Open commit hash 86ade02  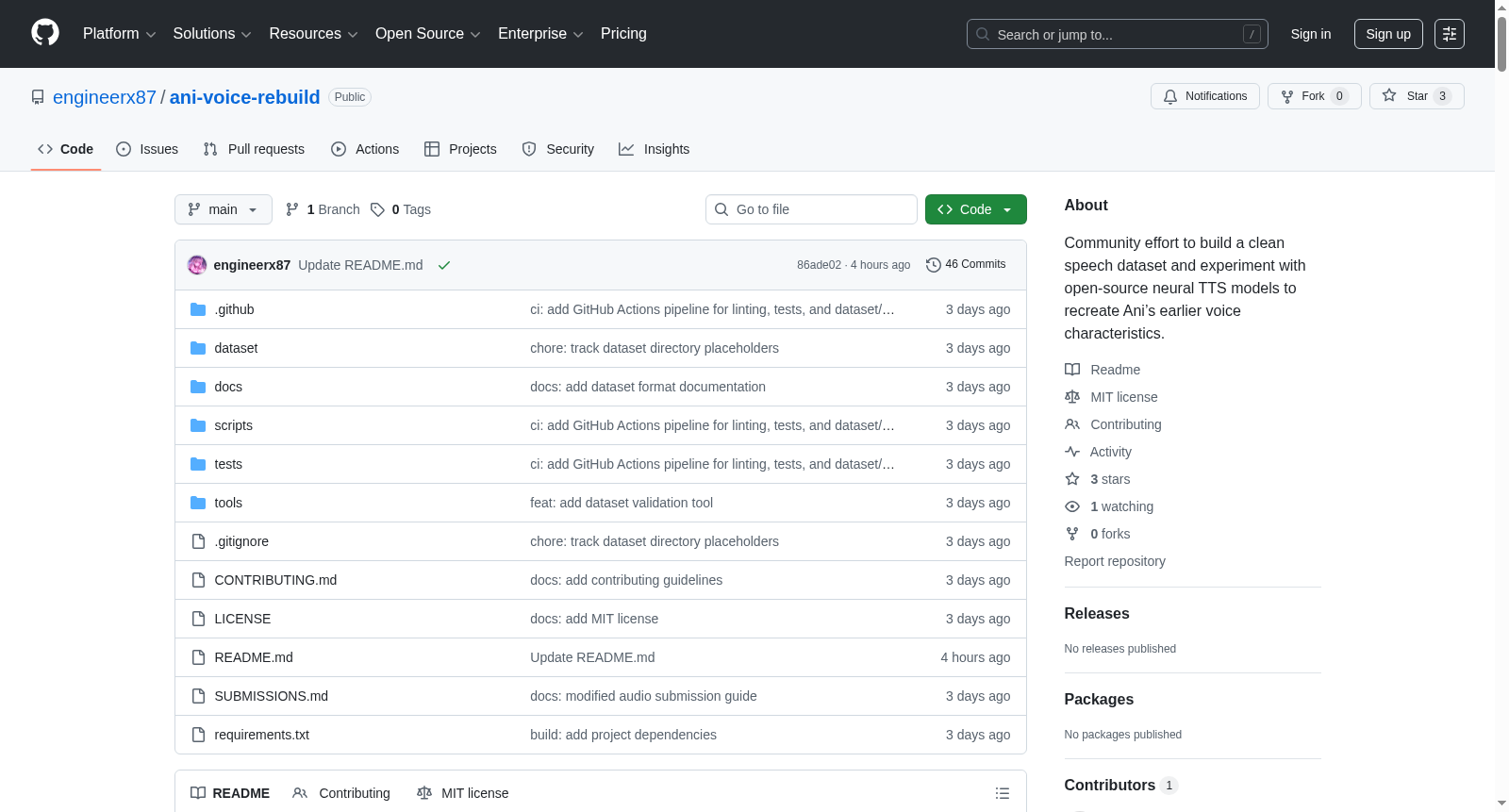(x=819, y=265)
